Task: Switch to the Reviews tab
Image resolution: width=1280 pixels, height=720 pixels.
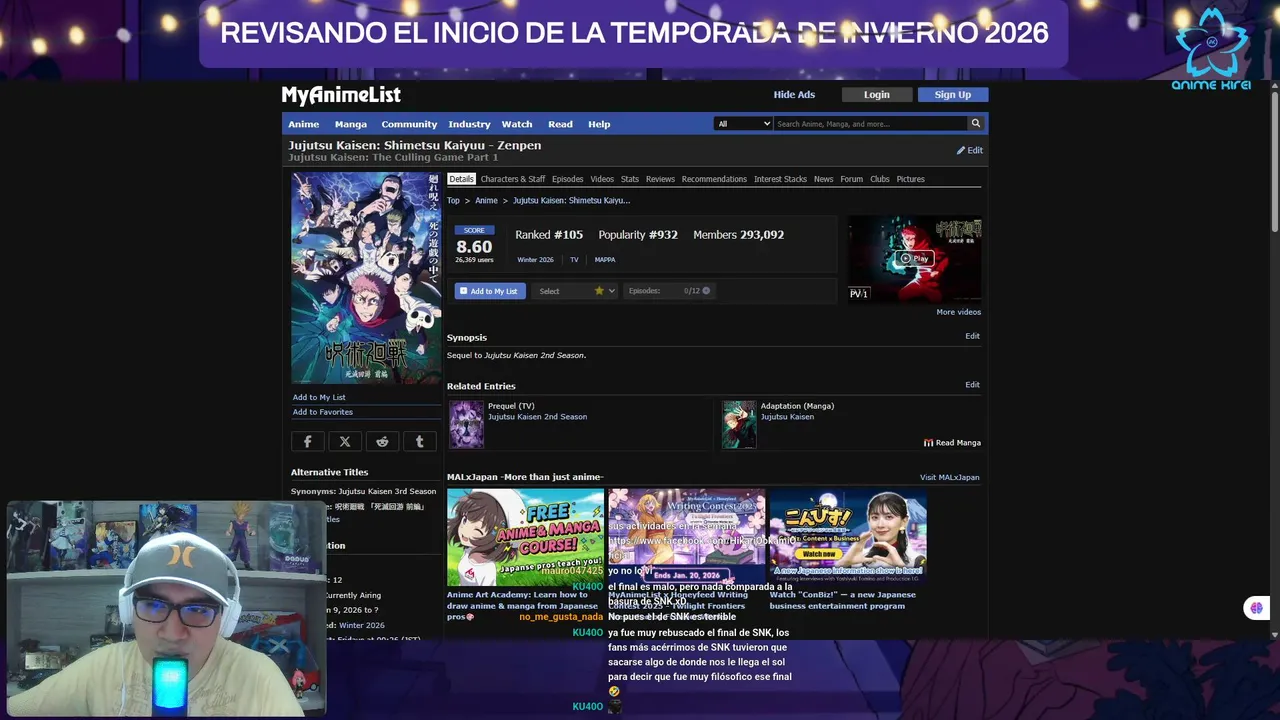Action: point(660,179)
